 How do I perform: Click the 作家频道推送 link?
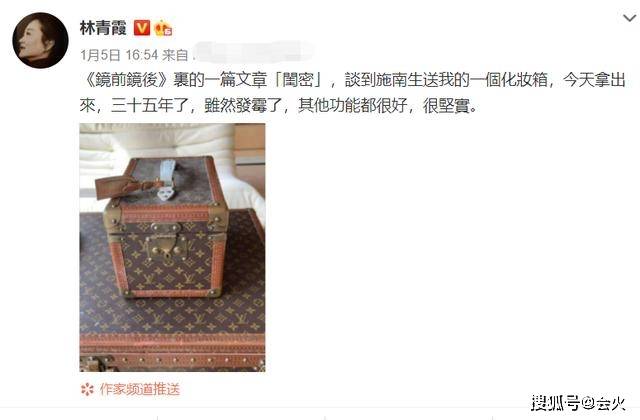[x=140, y=389]
